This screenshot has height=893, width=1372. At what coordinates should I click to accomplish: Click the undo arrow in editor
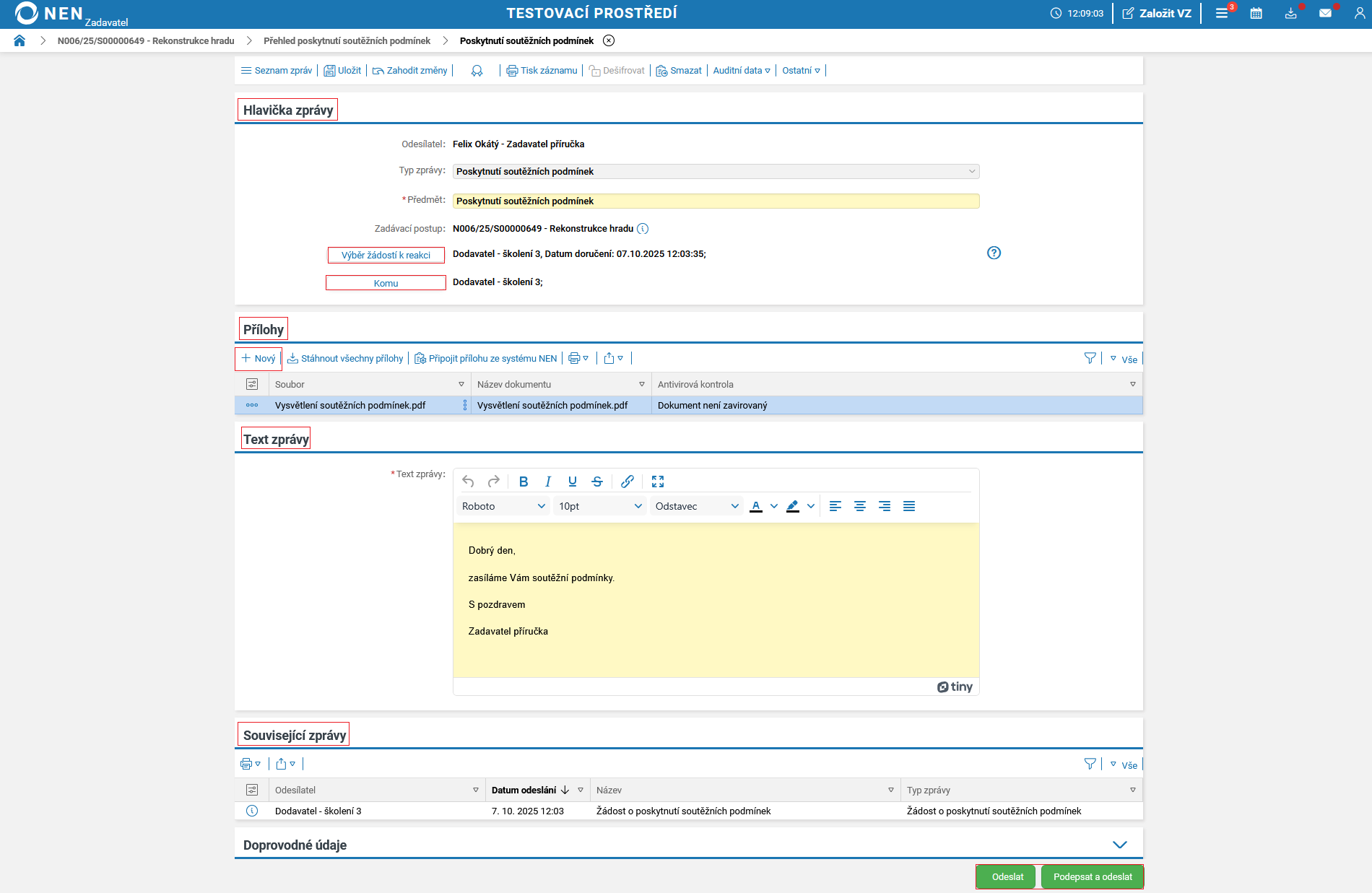point(468,482)
